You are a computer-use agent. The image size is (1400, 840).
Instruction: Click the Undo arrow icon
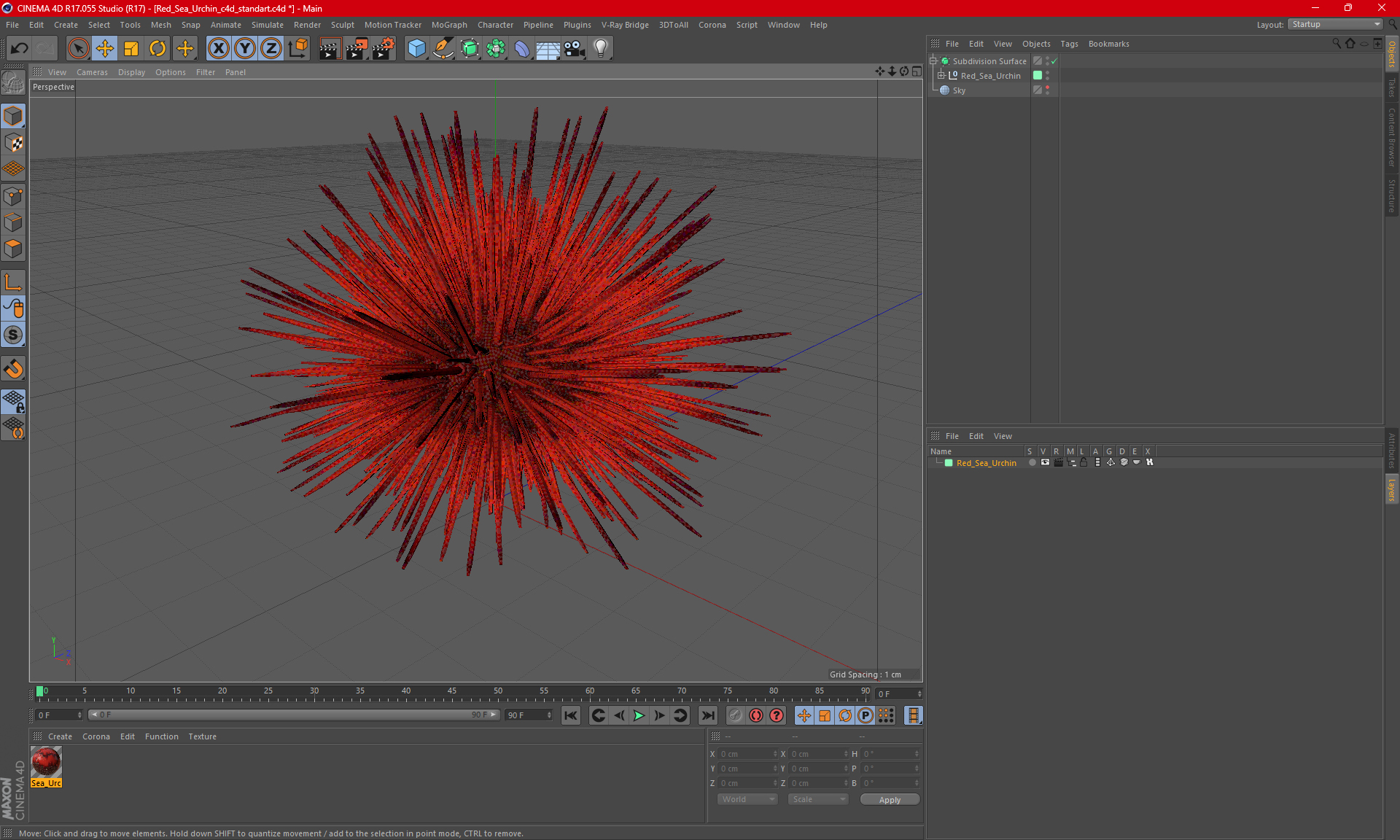(19, 49)
